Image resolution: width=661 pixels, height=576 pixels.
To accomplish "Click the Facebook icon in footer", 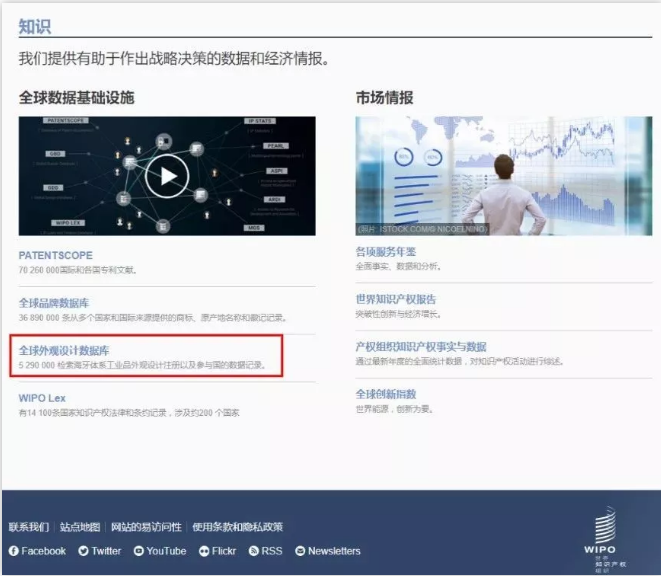I will click(x=13, y=551).
